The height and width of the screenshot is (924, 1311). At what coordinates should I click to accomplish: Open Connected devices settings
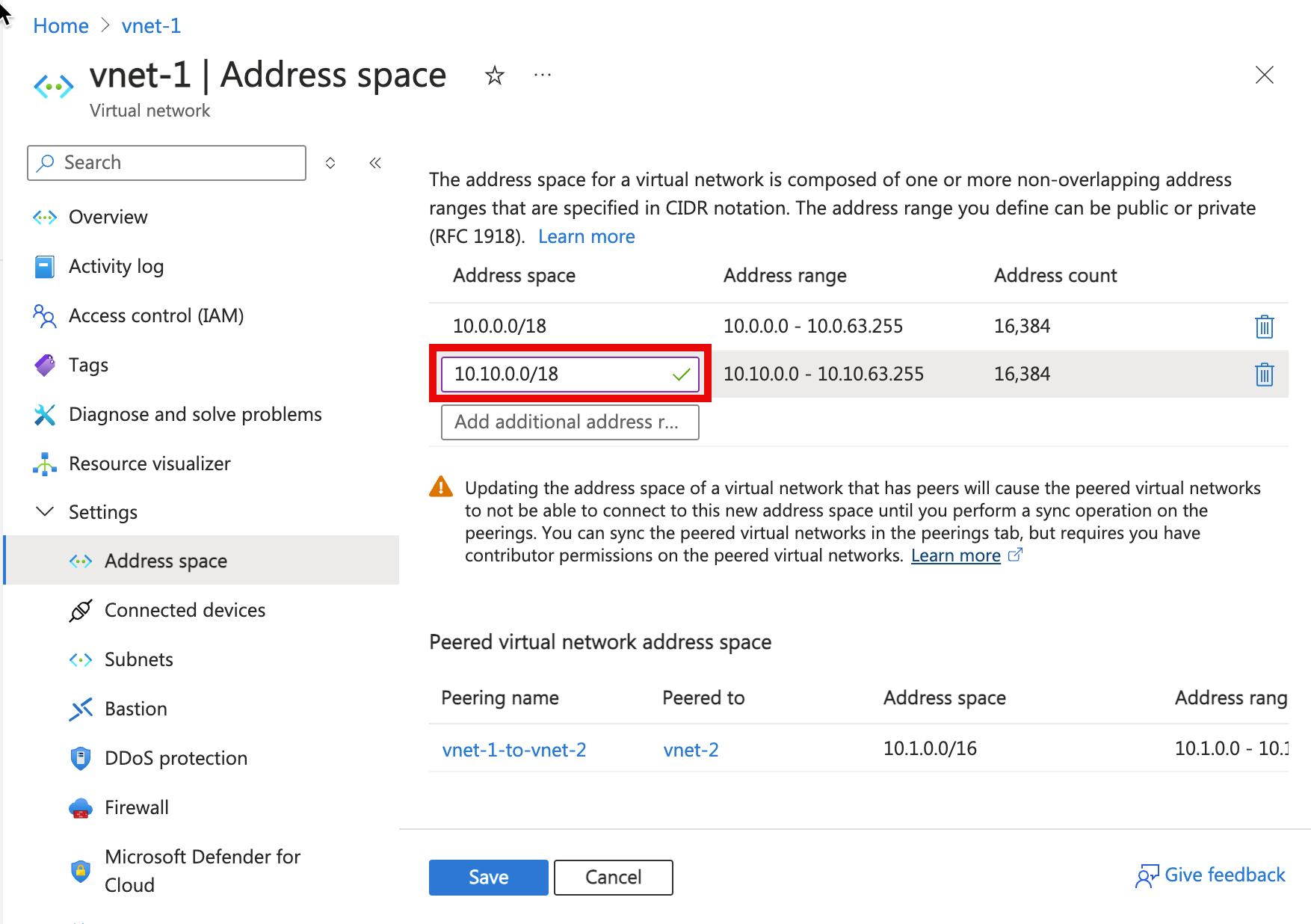185,609
